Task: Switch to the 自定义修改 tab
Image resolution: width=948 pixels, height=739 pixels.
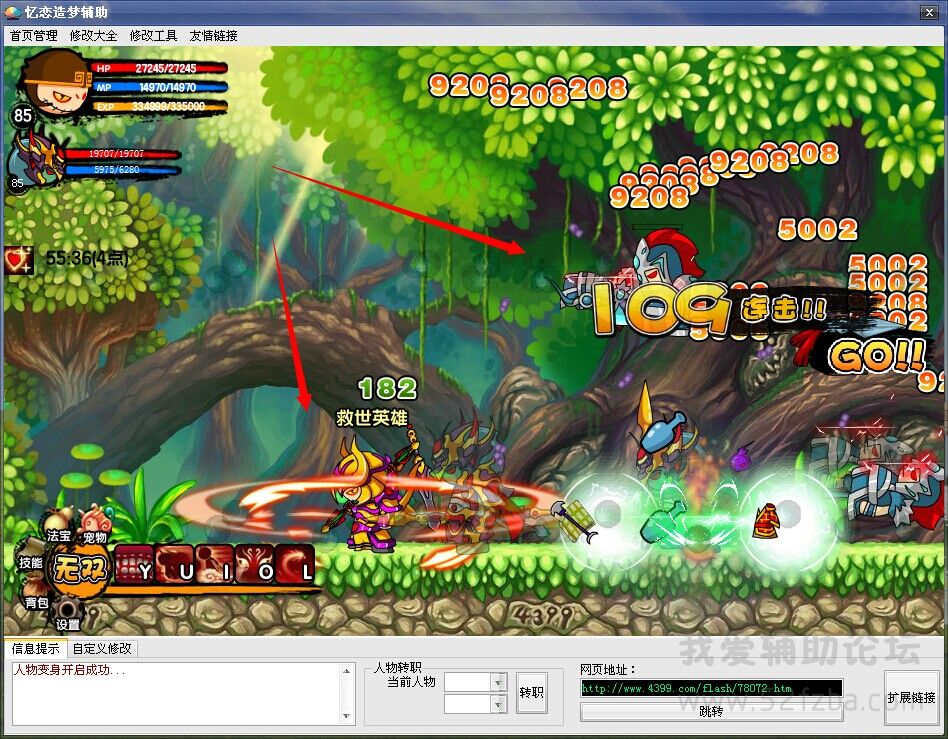Action: point(102,649)
